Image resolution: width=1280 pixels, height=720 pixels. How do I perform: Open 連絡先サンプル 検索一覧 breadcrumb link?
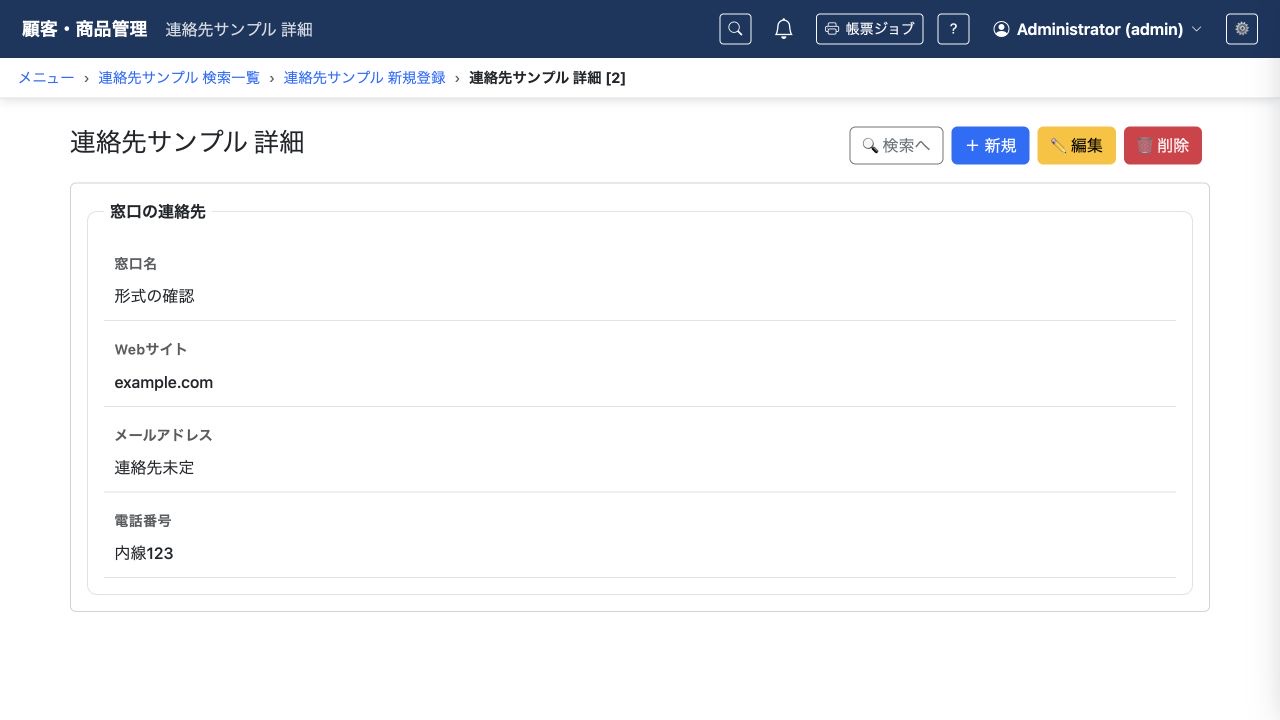point(179,77)
